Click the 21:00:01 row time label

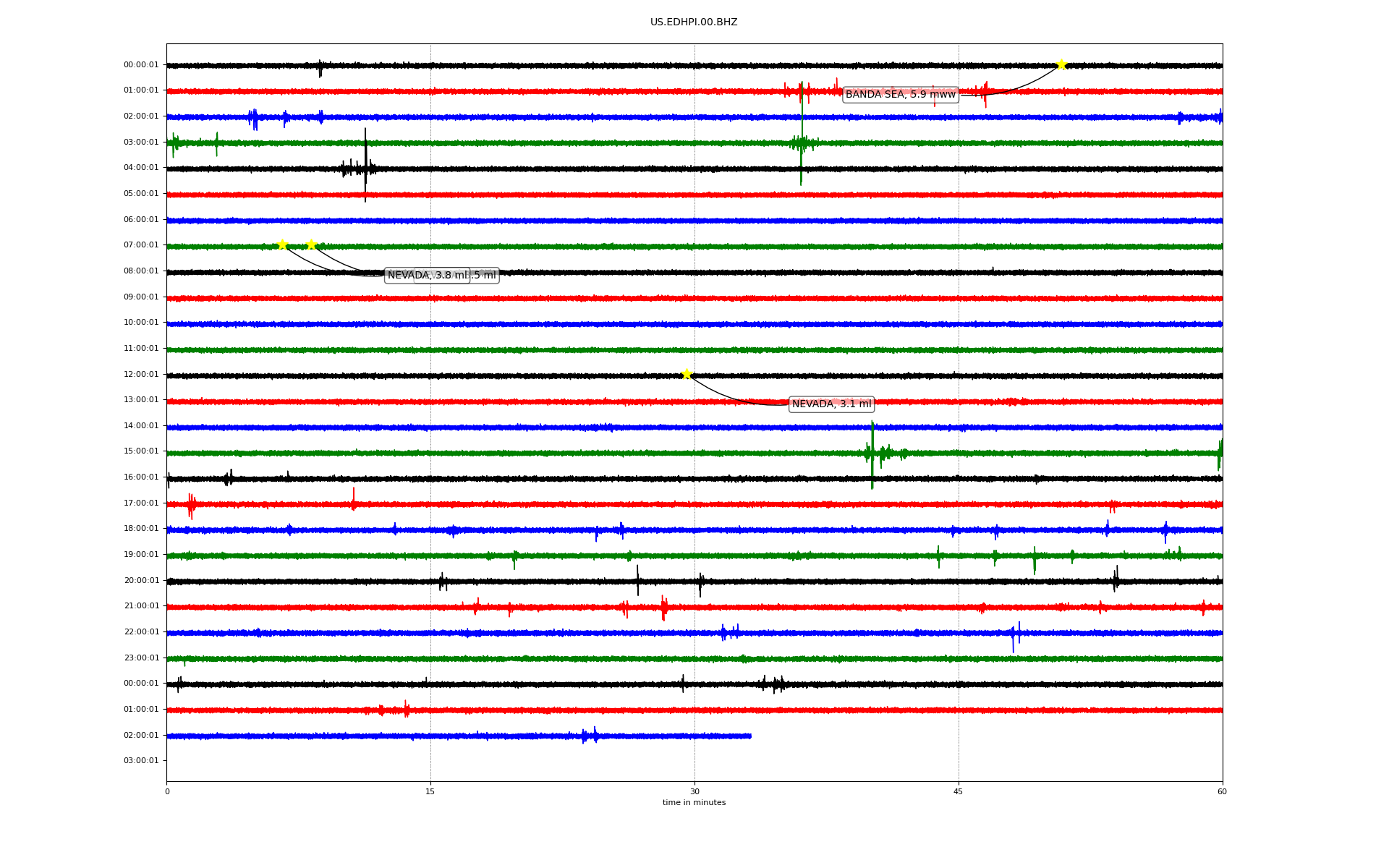[x=141, y=606]
